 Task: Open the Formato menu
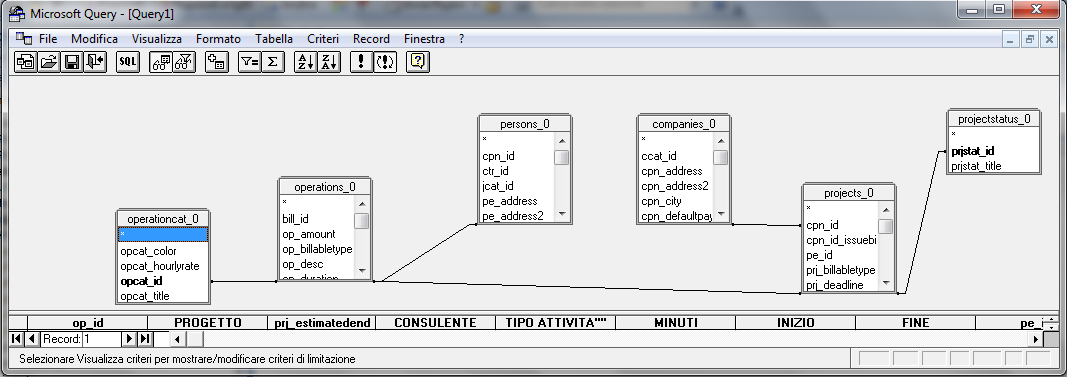pos(218,39)
